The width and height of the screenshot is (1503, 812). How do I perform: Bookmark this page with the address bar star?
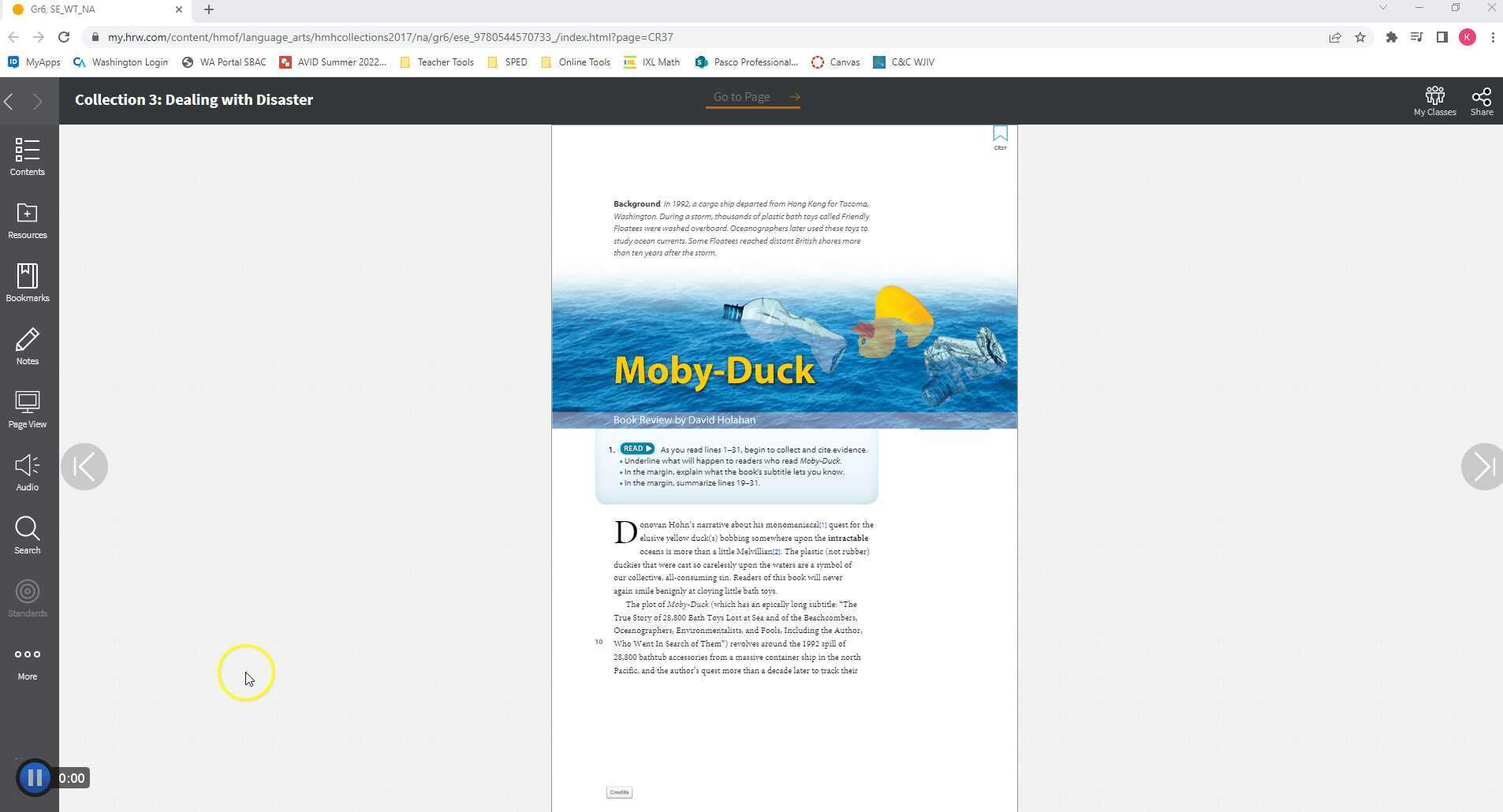pos(1359,37)
